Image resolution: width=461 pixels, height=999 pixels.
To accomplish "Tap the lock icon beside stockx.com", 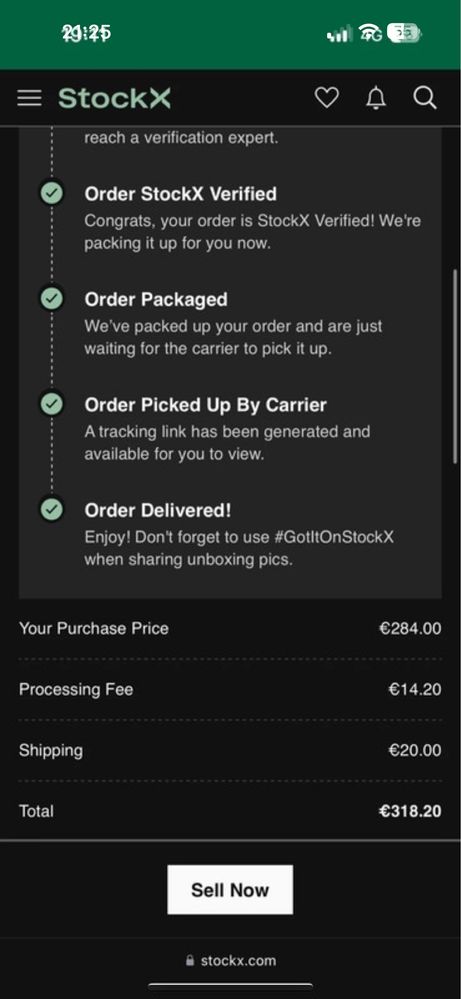I will point(189,960).
